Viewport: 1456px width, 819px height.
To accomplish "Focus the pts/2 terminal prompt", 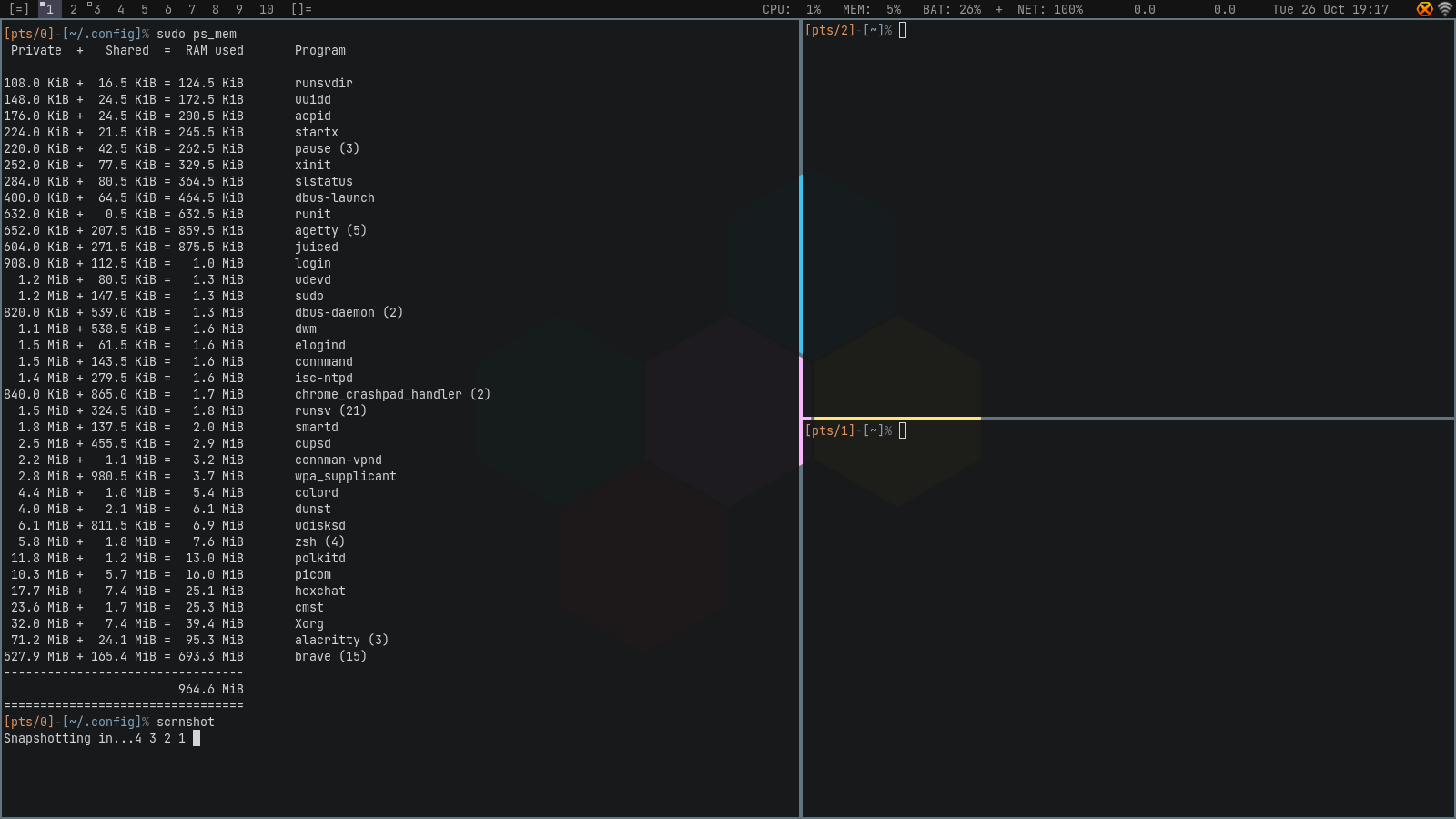I will click(855, 30).
